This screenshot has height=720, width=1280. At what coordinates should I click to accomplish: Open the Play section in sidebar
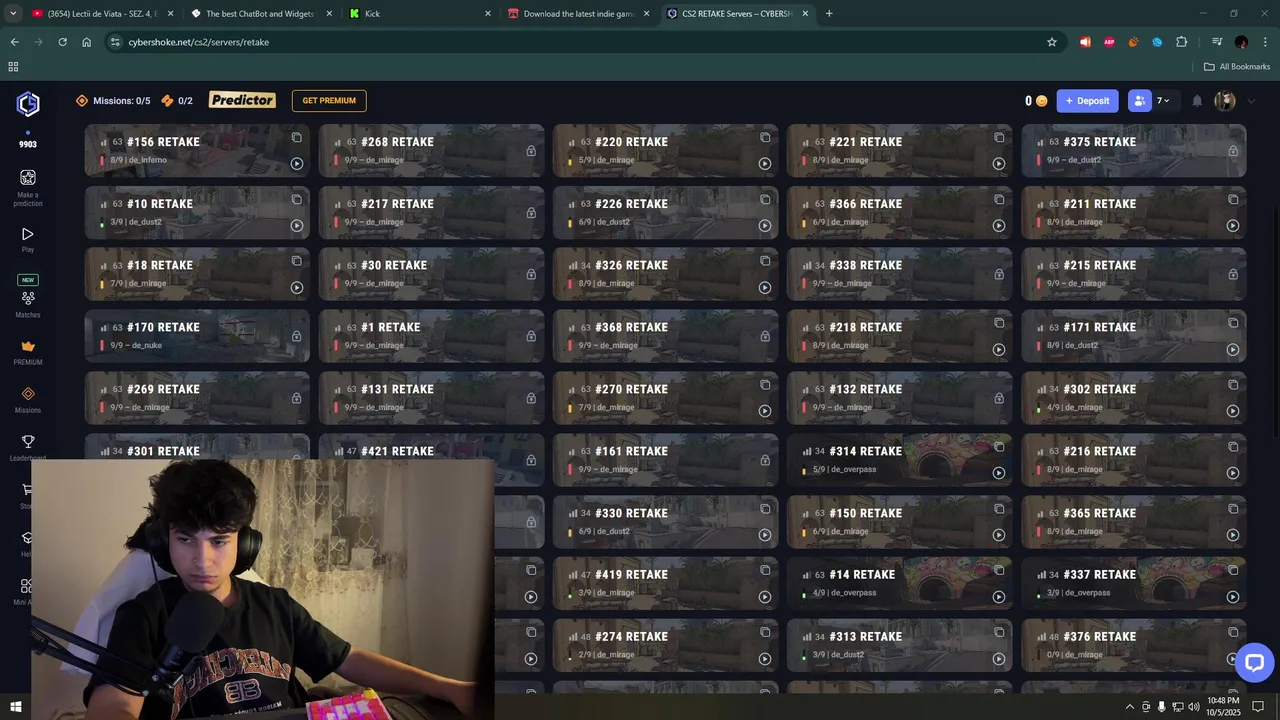coord(28,239)
